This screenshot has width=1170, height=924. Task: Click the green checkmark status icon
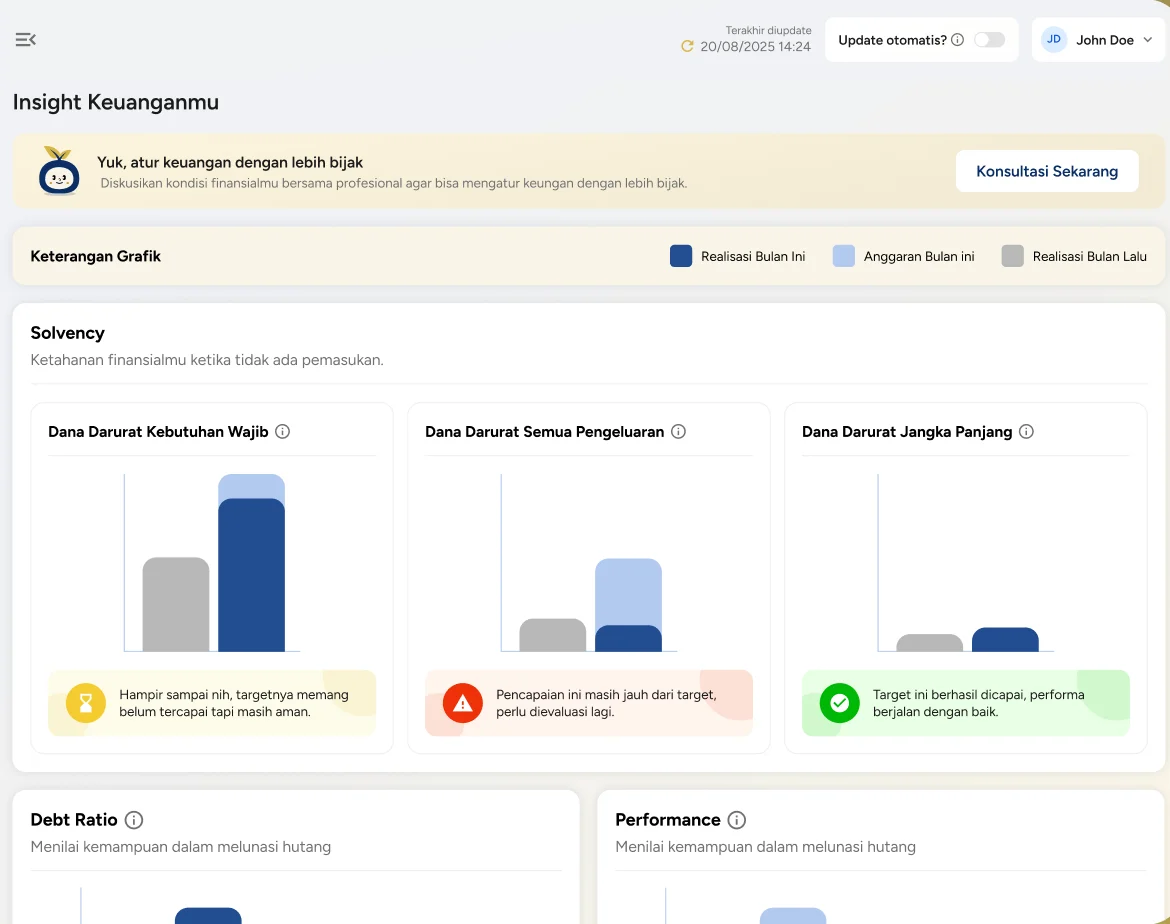pyautogui.click(x=839, y=703)
